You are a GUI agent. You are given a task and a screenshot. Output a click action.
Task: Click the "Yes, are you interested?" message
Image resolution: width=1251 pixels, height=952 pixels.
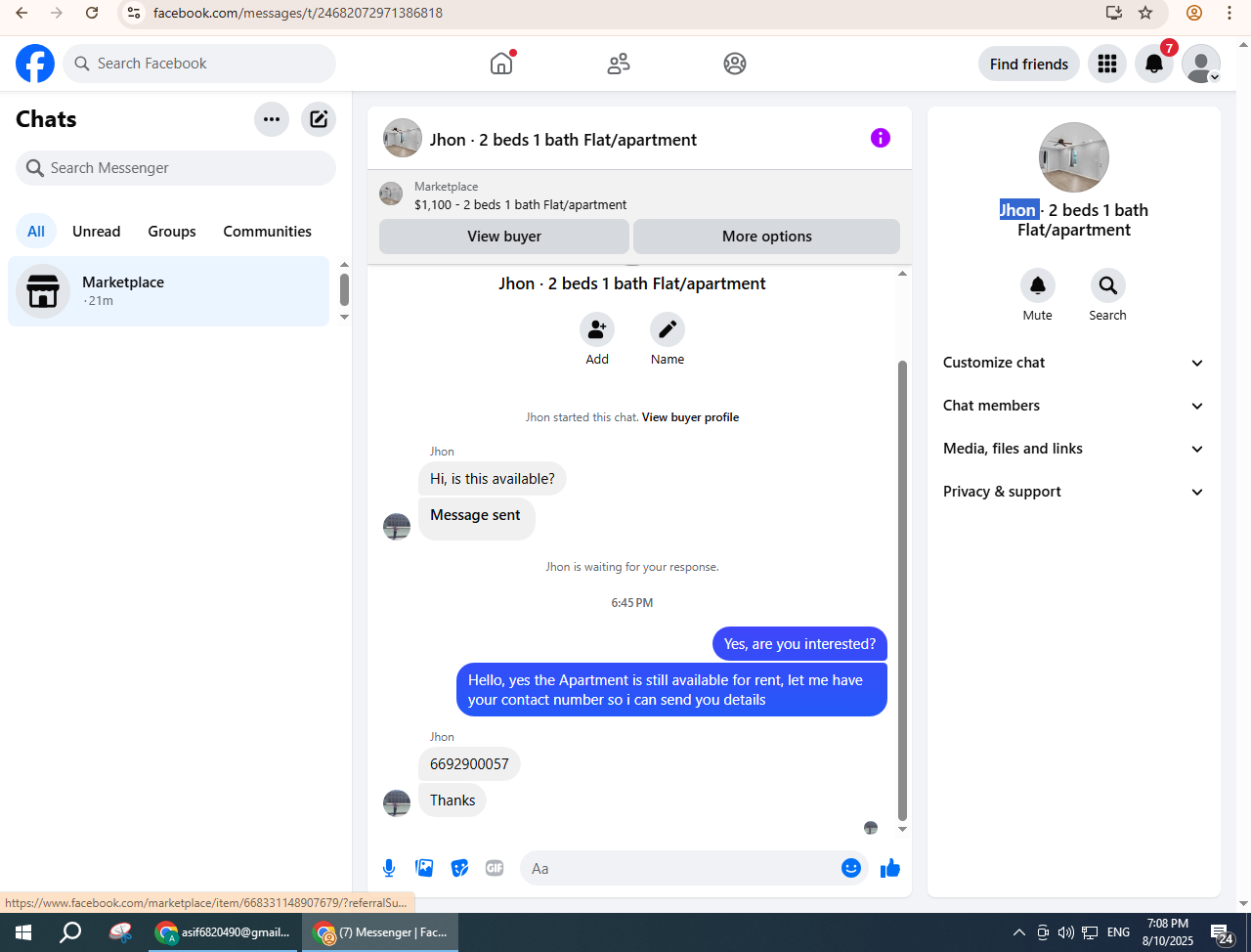799,644
